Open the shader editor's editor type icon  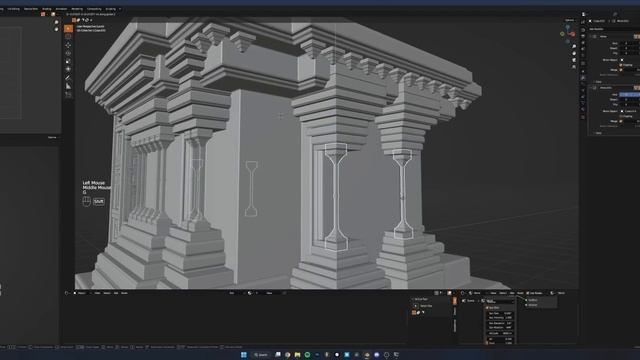click(x=462, y=293)
